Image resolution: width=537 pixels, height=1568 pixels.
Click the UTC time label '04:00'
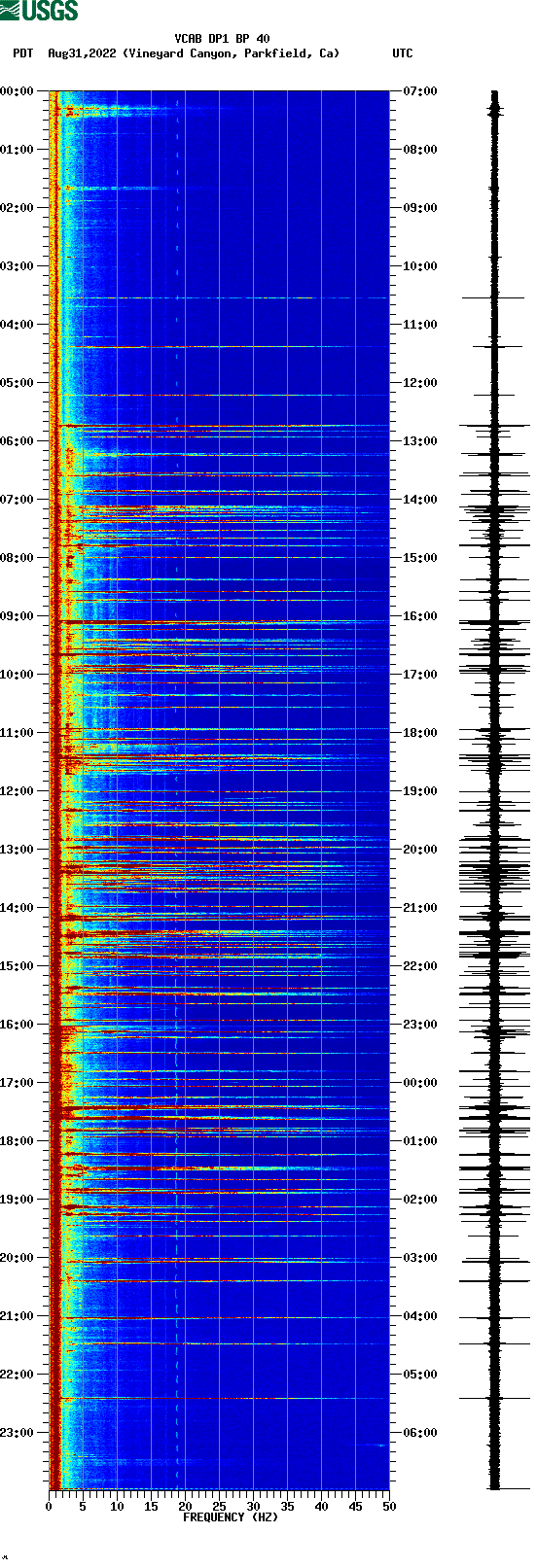point(420,1316)
